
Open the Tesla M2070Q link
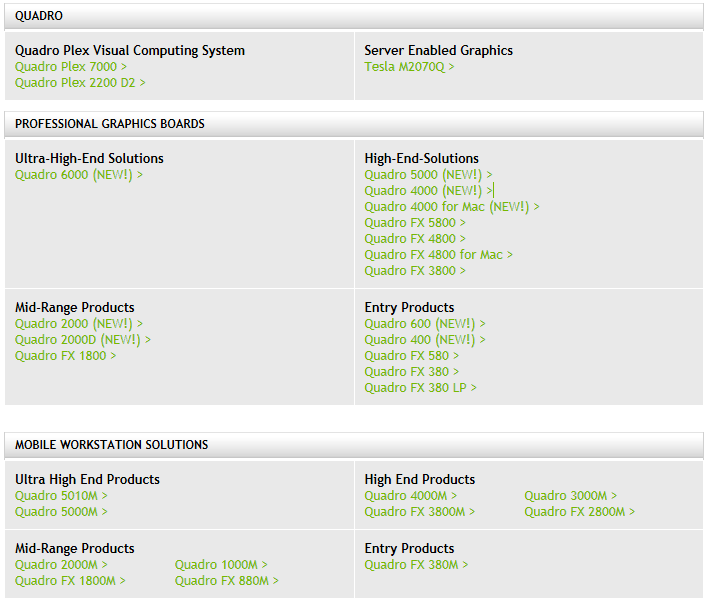click(x=409, y=67)
